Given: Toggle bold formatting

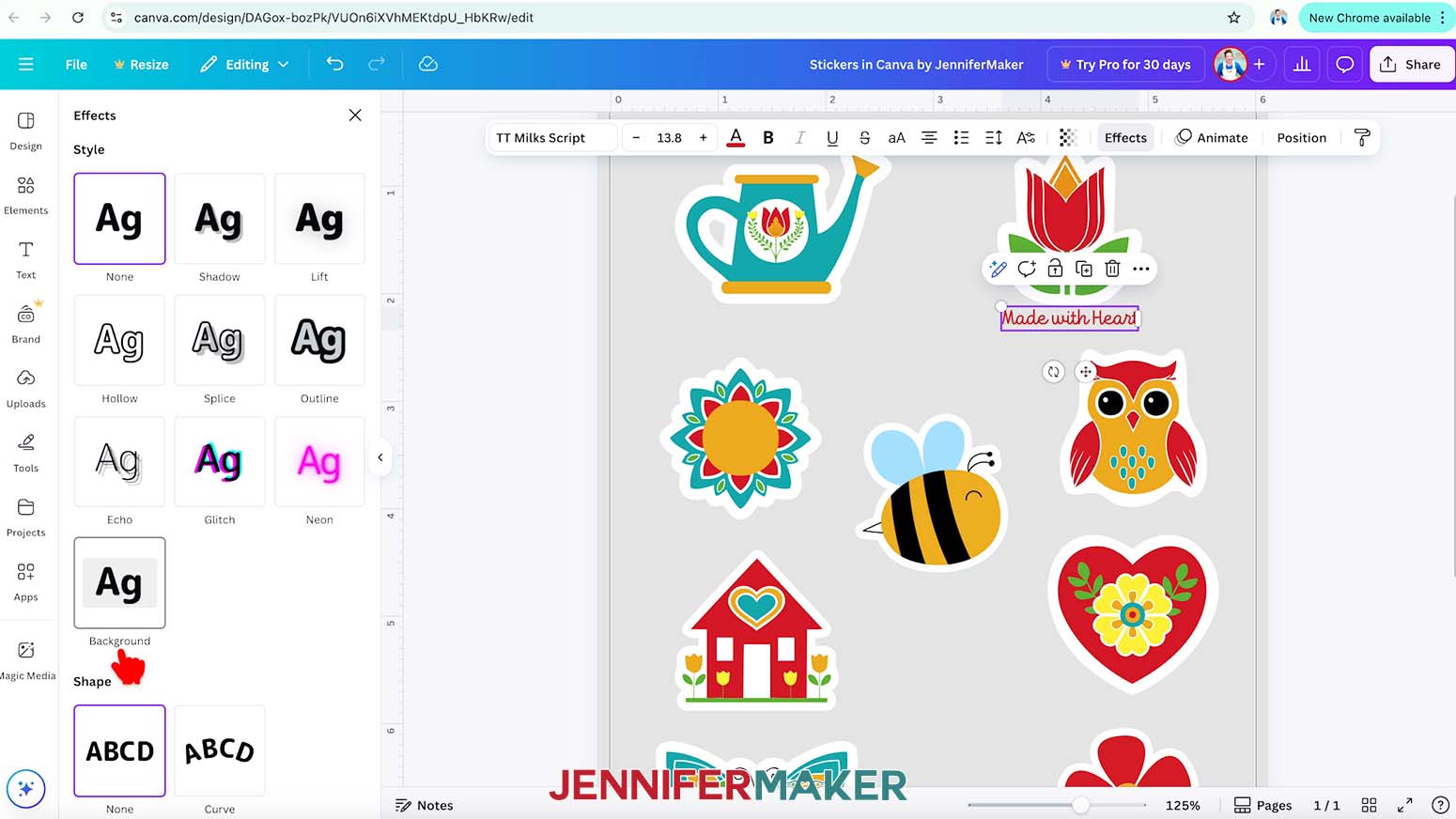Looking at the screenshot, I should [768, 137].
